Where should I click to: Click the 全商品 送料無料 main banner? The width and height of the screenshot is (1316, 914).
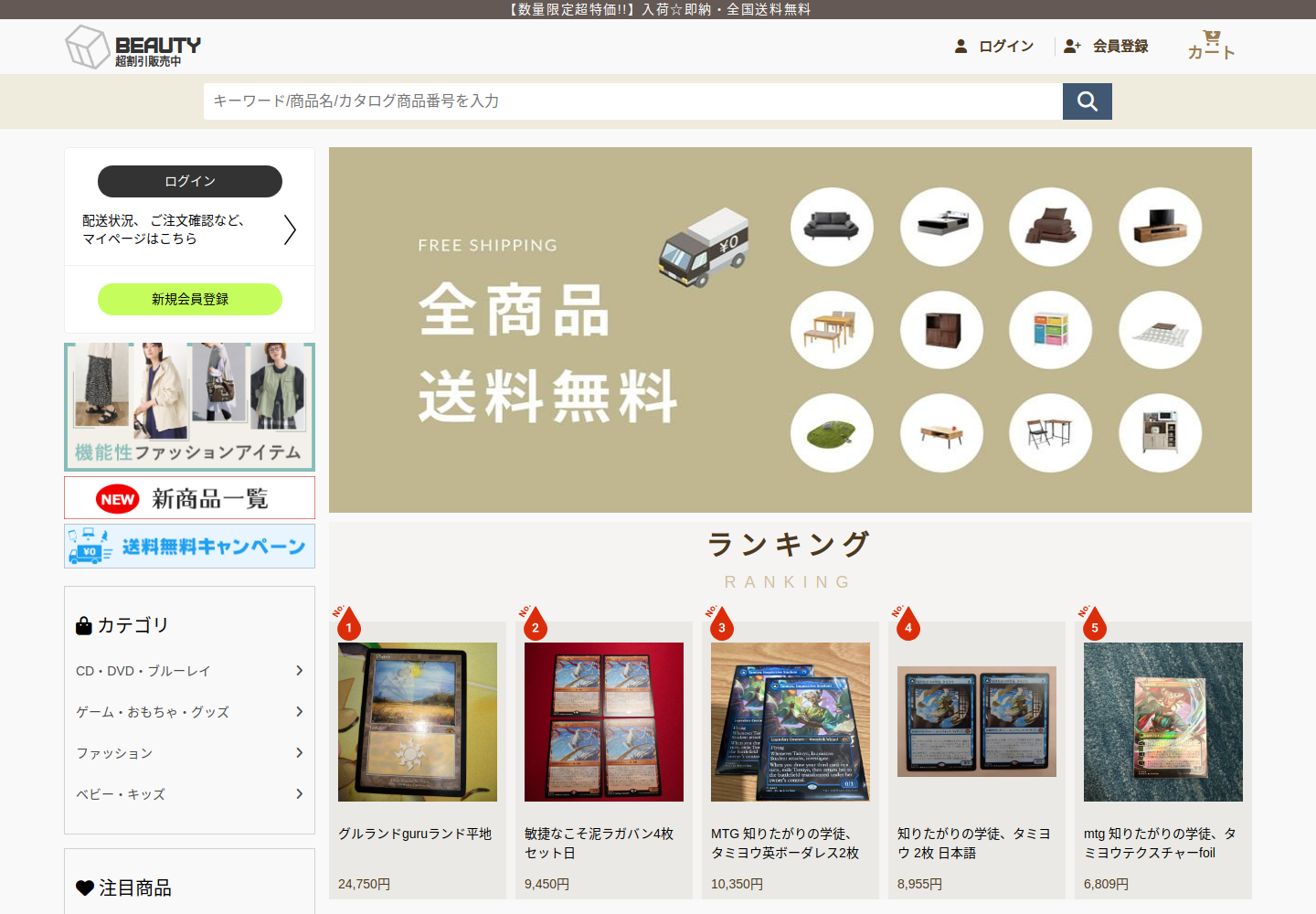(791, 330)
